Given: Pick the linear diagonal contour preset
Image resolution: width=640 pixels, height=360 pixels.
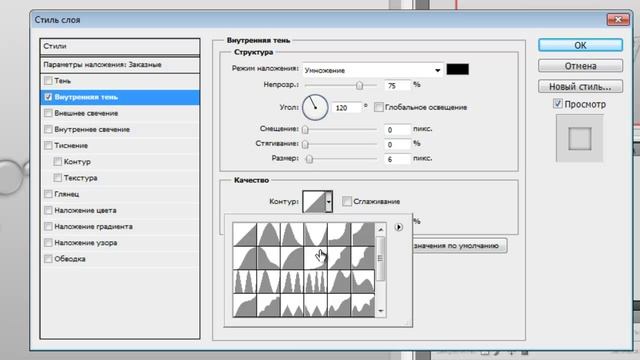Looking at the screenshot, I should click(245, 234).
